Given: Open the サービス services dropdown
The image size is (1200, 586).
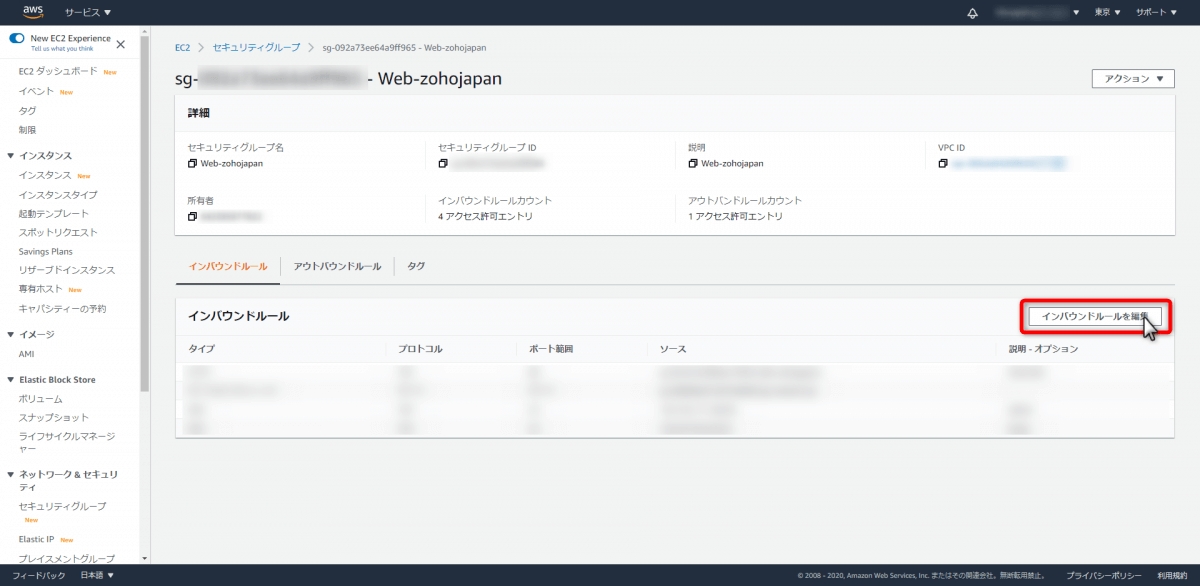Looking at the screenshot, I should coord(88,12).
